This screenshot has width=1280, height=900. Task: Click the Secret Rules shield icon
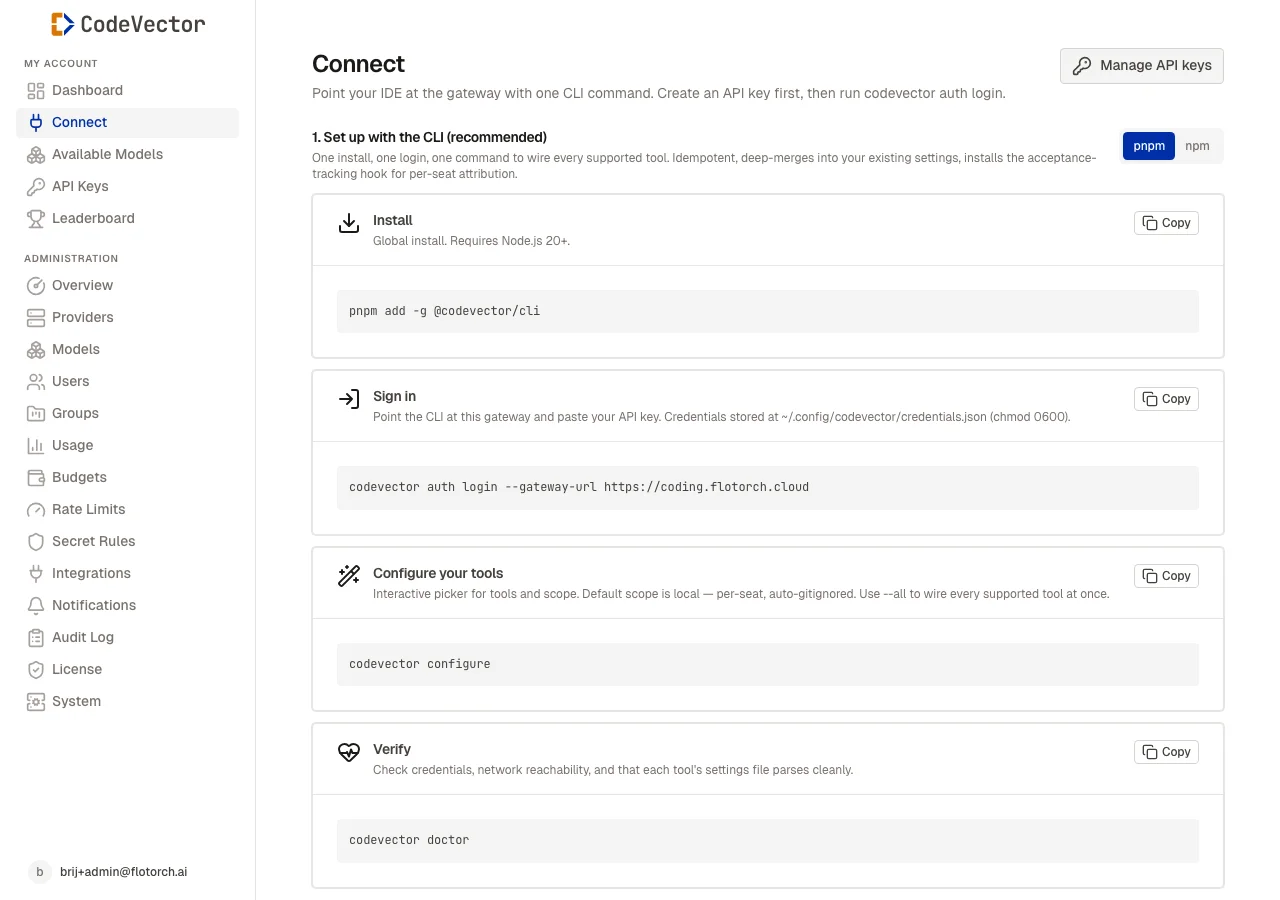[36, 542]
